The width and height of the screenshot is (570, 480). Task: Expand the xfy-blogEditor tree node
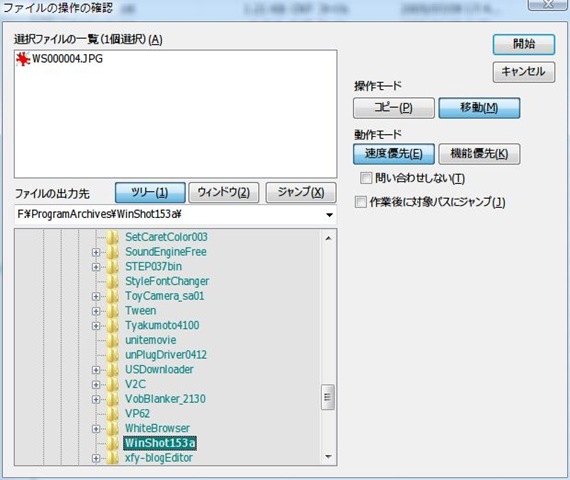96,458
